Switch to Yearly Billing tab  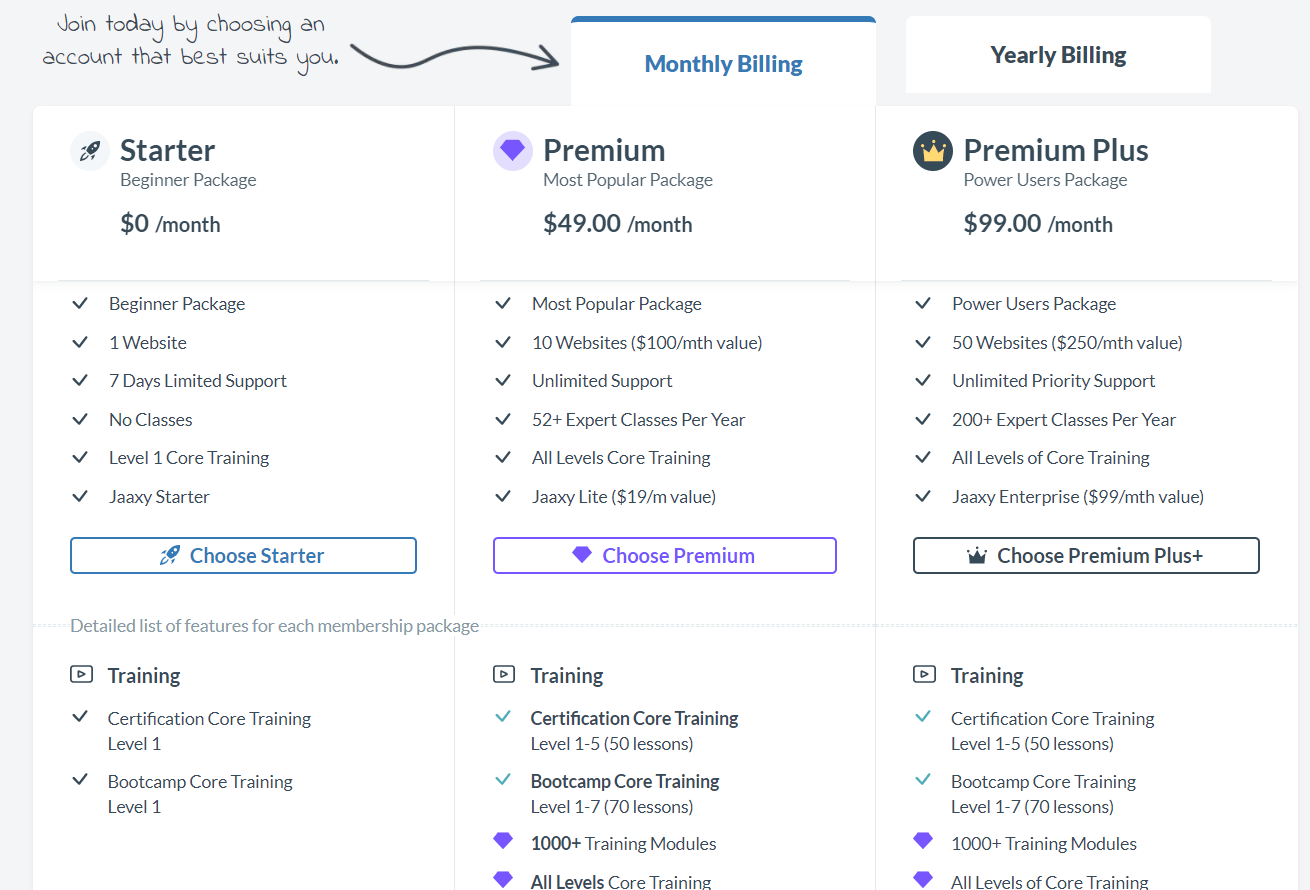click(x=1058, y=55)
